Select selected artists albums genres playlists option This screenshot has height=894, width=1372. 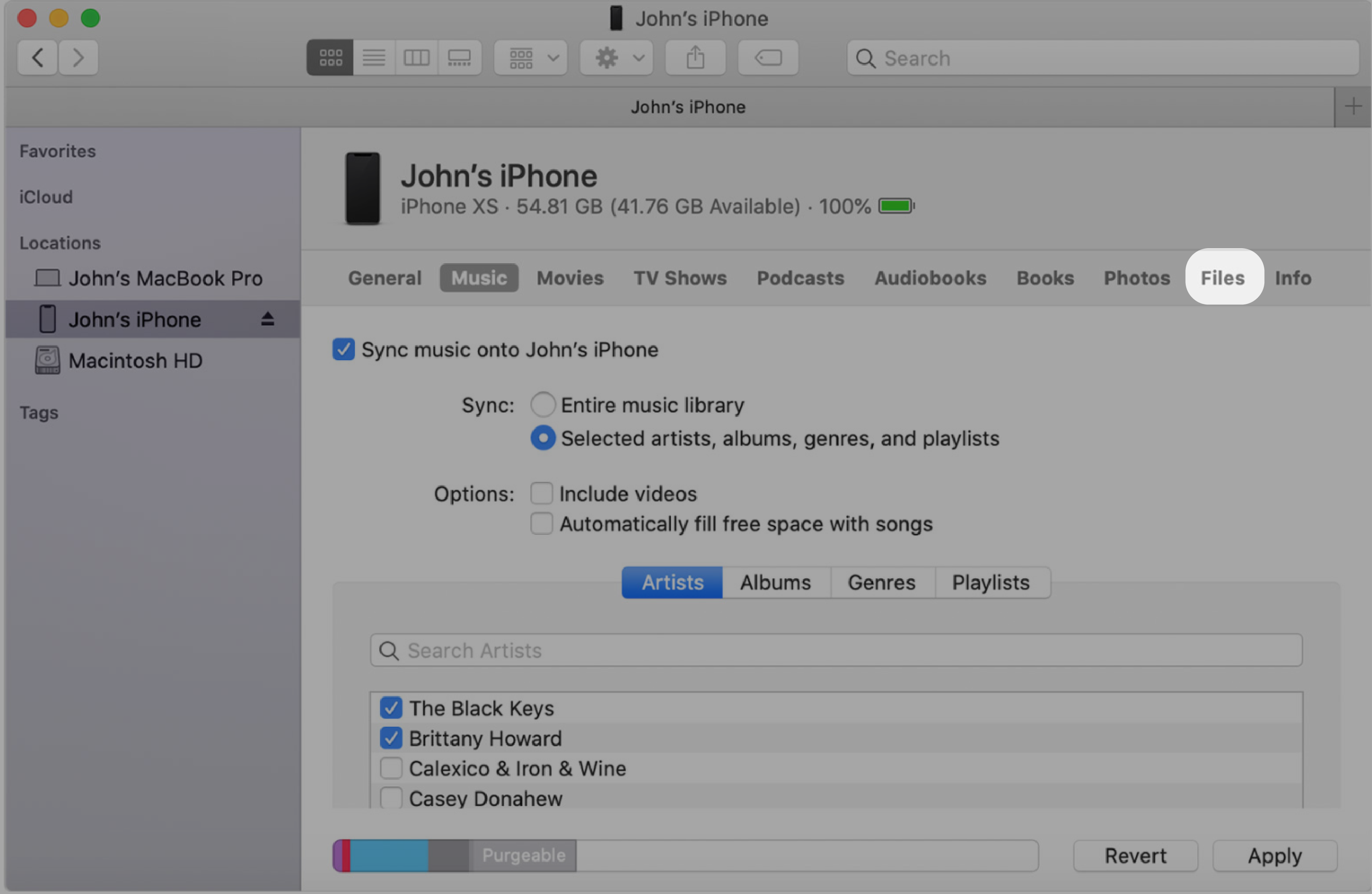(541, 437)
